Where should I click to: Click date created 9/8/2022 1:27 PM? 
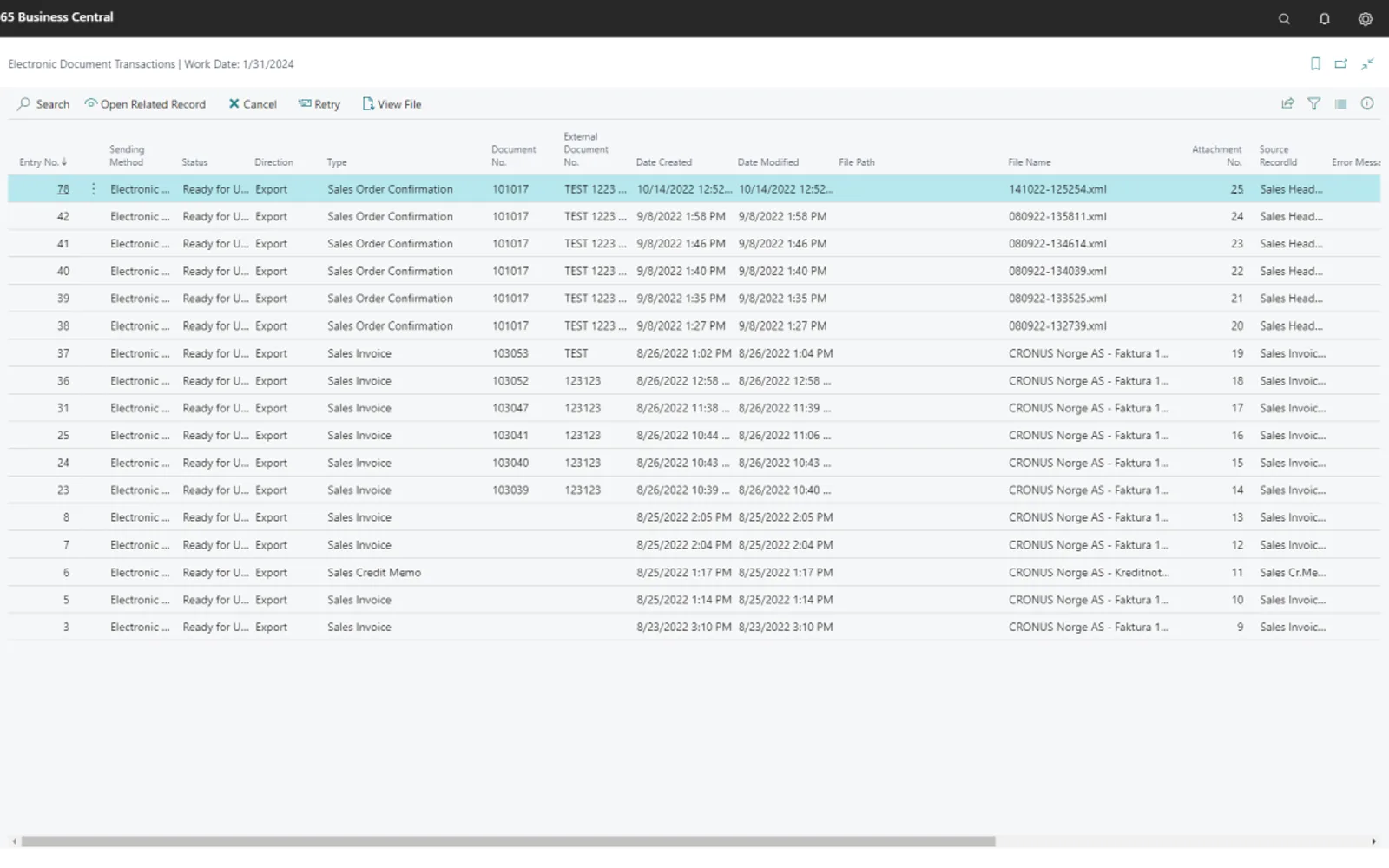click(681, 326)
